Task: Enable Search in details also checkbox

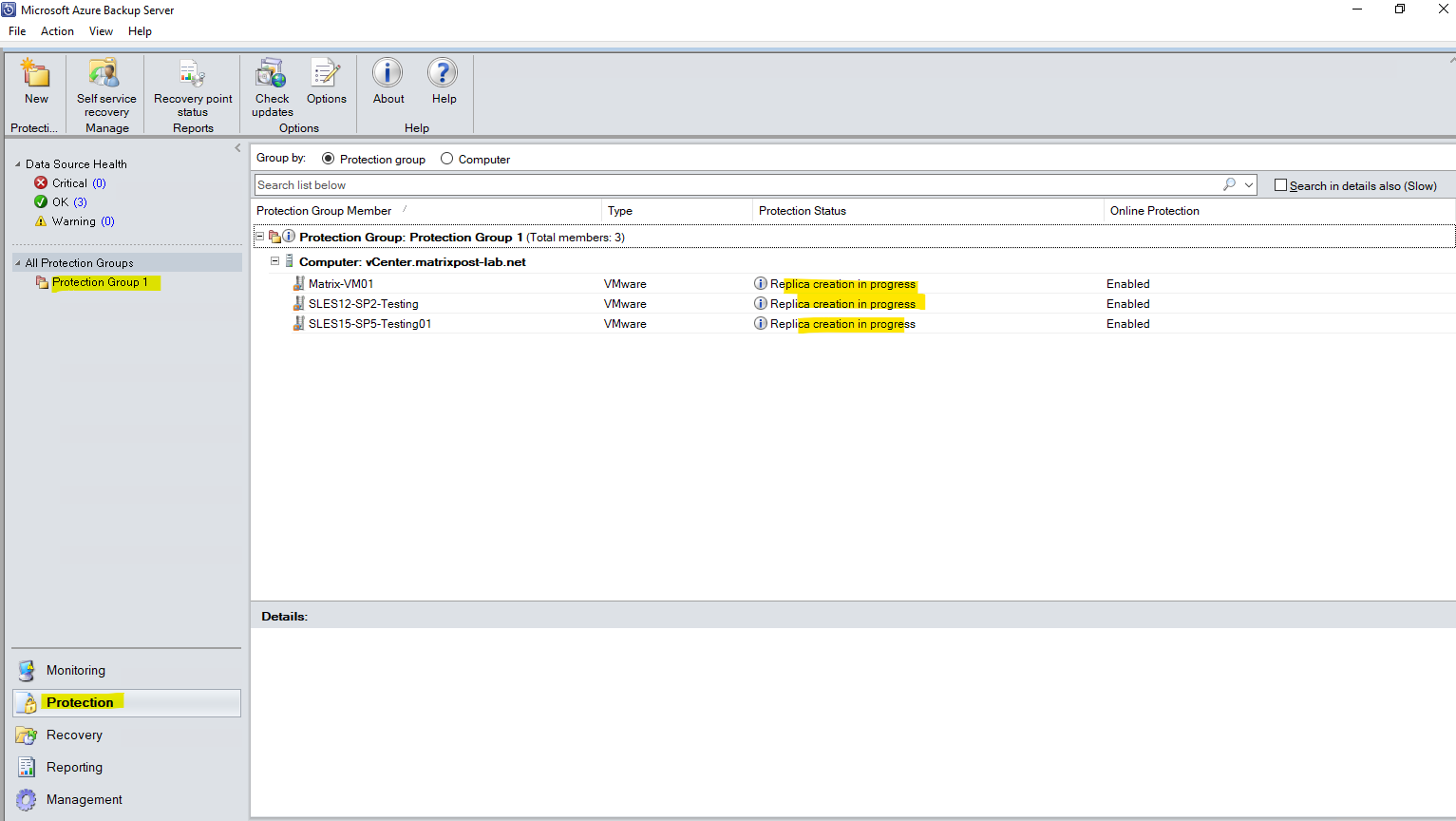Action: [x=1280, y=185]
